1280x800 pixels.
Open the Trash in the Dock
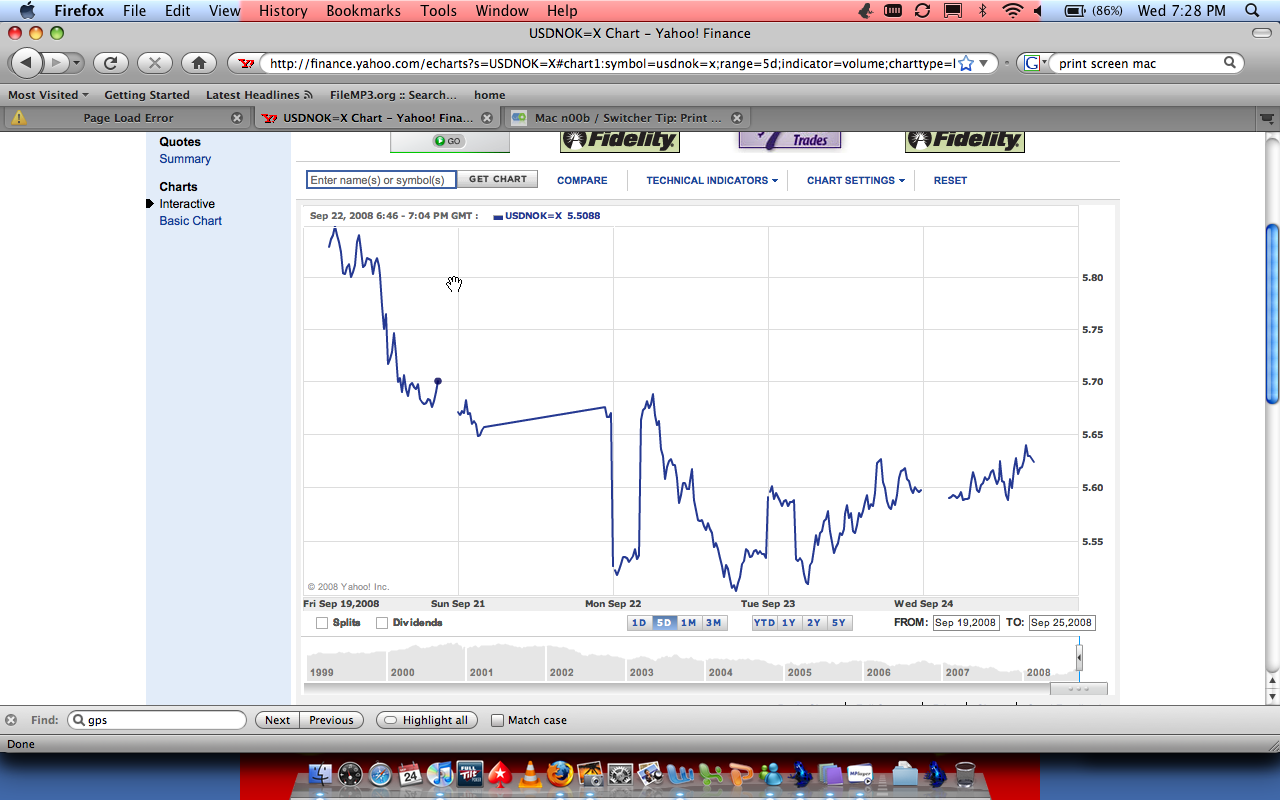[x=965, y=774]
